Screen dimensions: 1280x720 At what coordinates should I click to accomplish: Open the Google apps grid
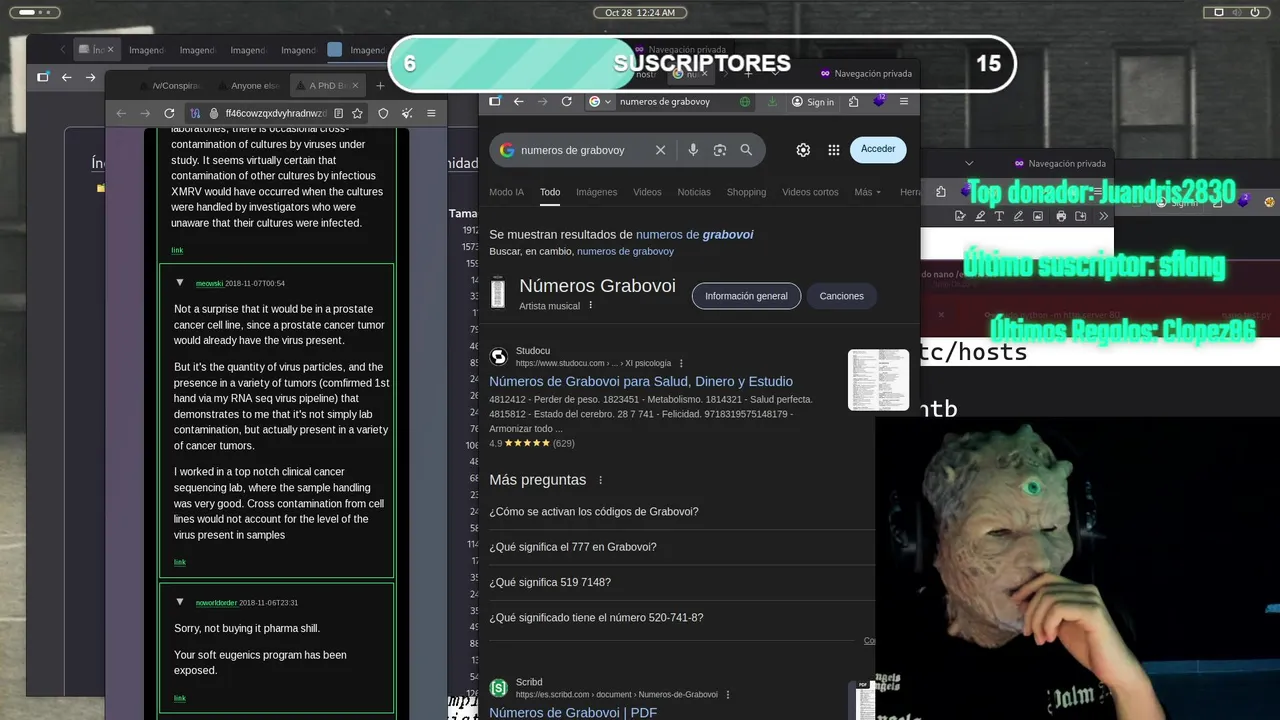click(x=834, y=150)
